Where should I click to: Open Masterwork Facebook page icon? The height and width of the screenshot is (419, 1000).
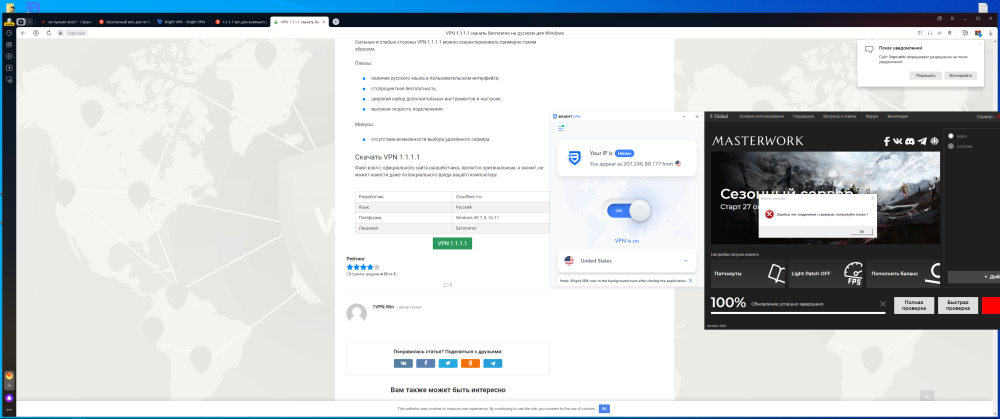(x=887, y=141)
